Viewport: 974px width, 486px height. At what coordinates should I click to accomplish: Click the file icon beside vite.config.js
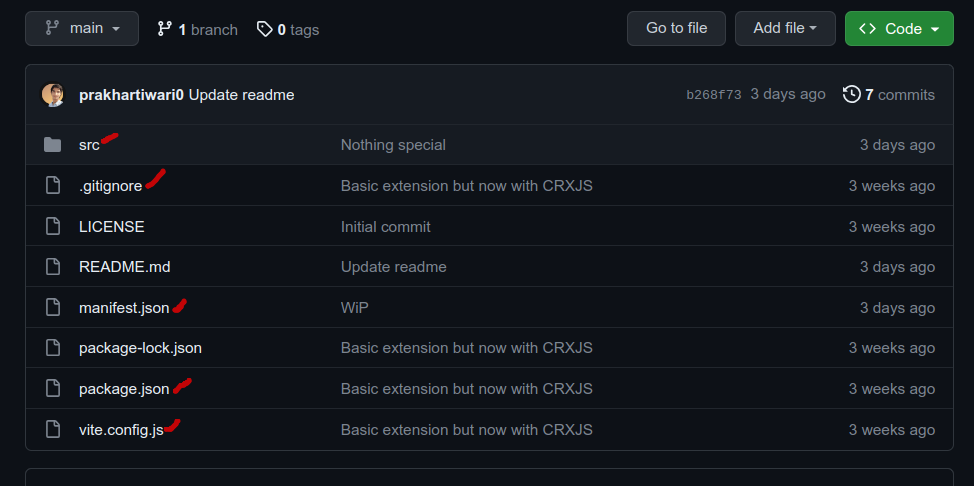coord(53,429)
